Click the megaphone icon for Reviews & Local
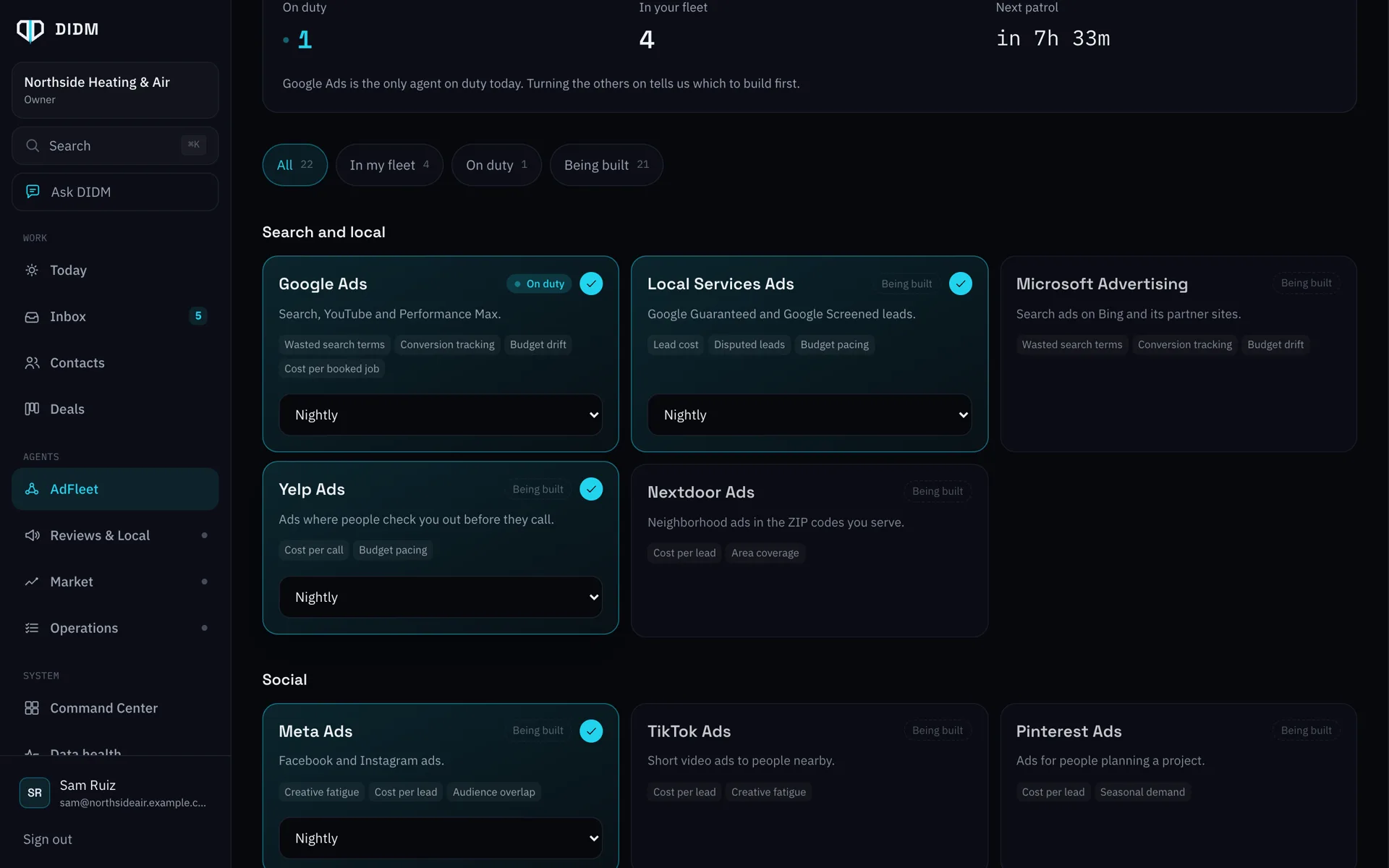The height and width of the screenshot is (868, 1389). click(x=32, y=535)
